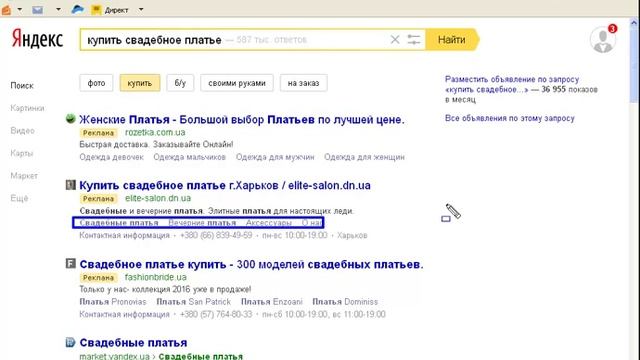The height and width of the screenshot is (360, 640).
Task: Expand Ещё in the sidebar
Action: pyautogui.click(x=19, y=198)
